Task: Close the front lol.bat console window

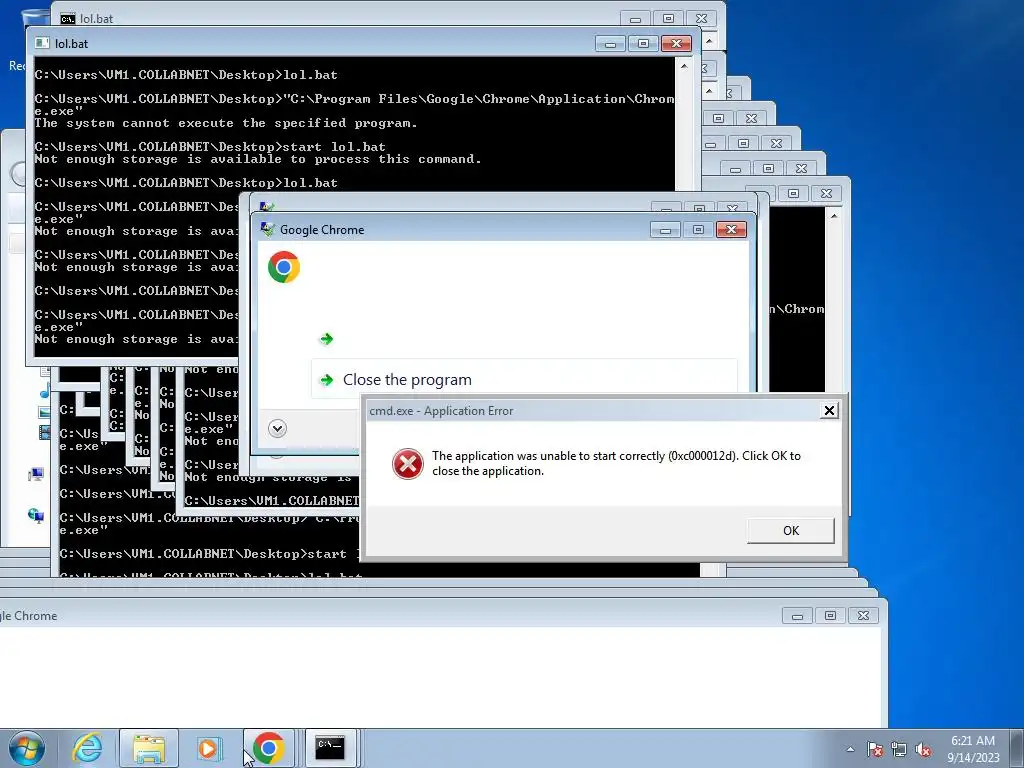Action: (676, 43)
